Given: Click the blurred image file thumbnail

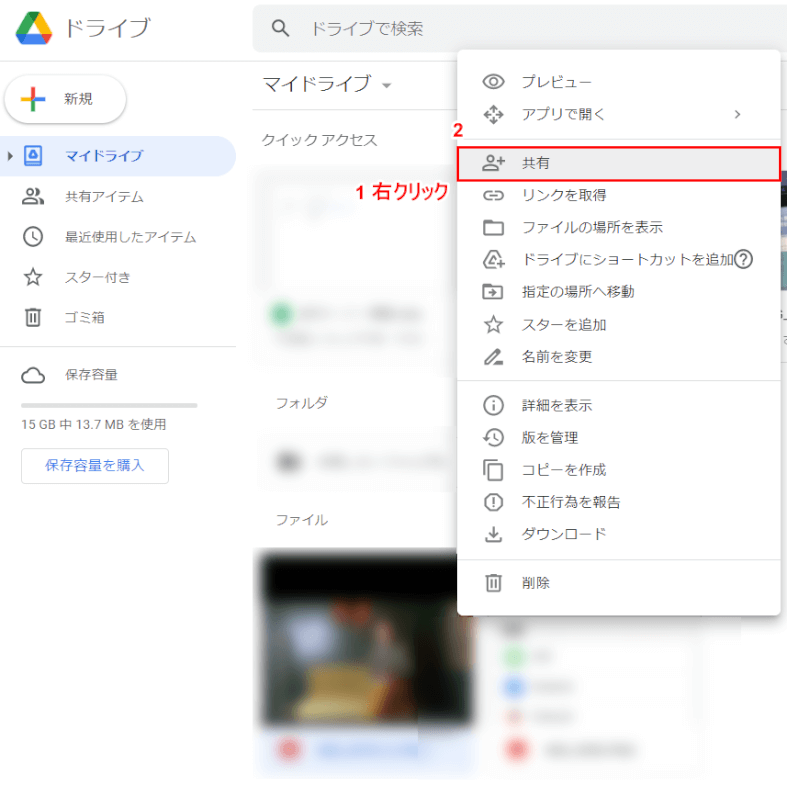Looking at the screenshot, I should 363,640.
